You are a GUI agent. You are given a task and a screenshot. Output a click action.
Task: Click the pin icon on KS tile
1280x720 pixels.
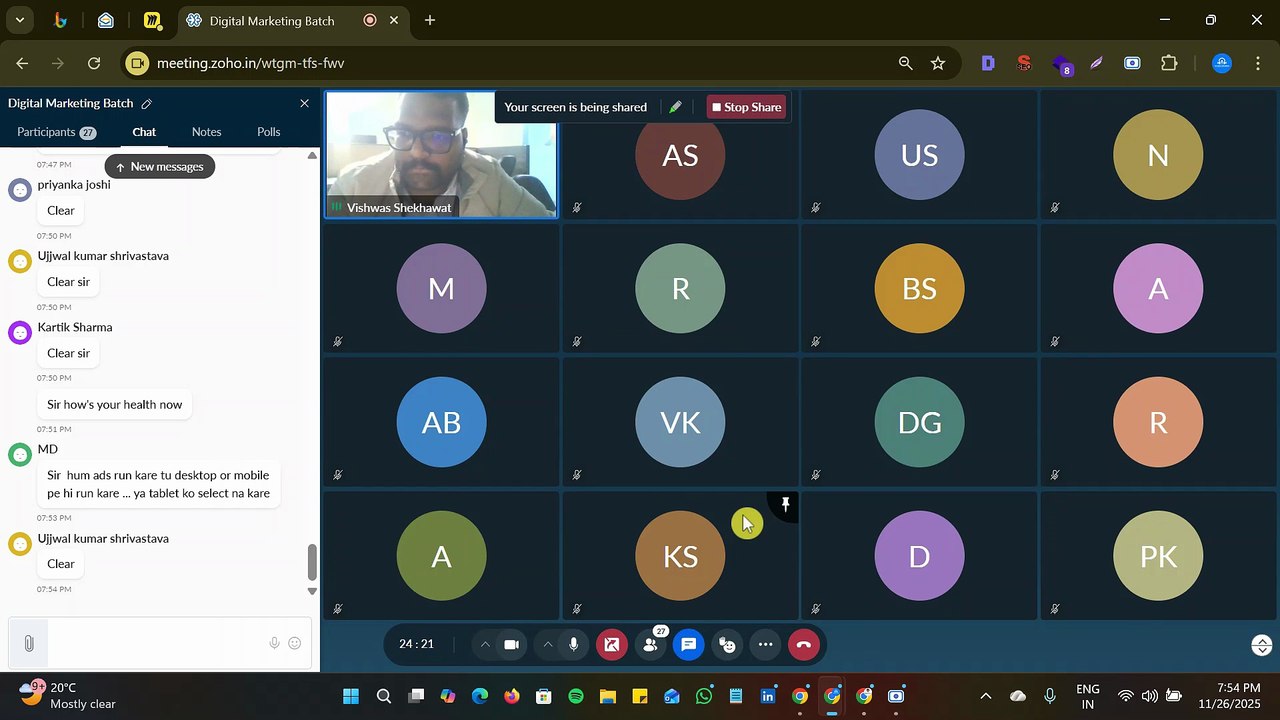tap(786, 505)
